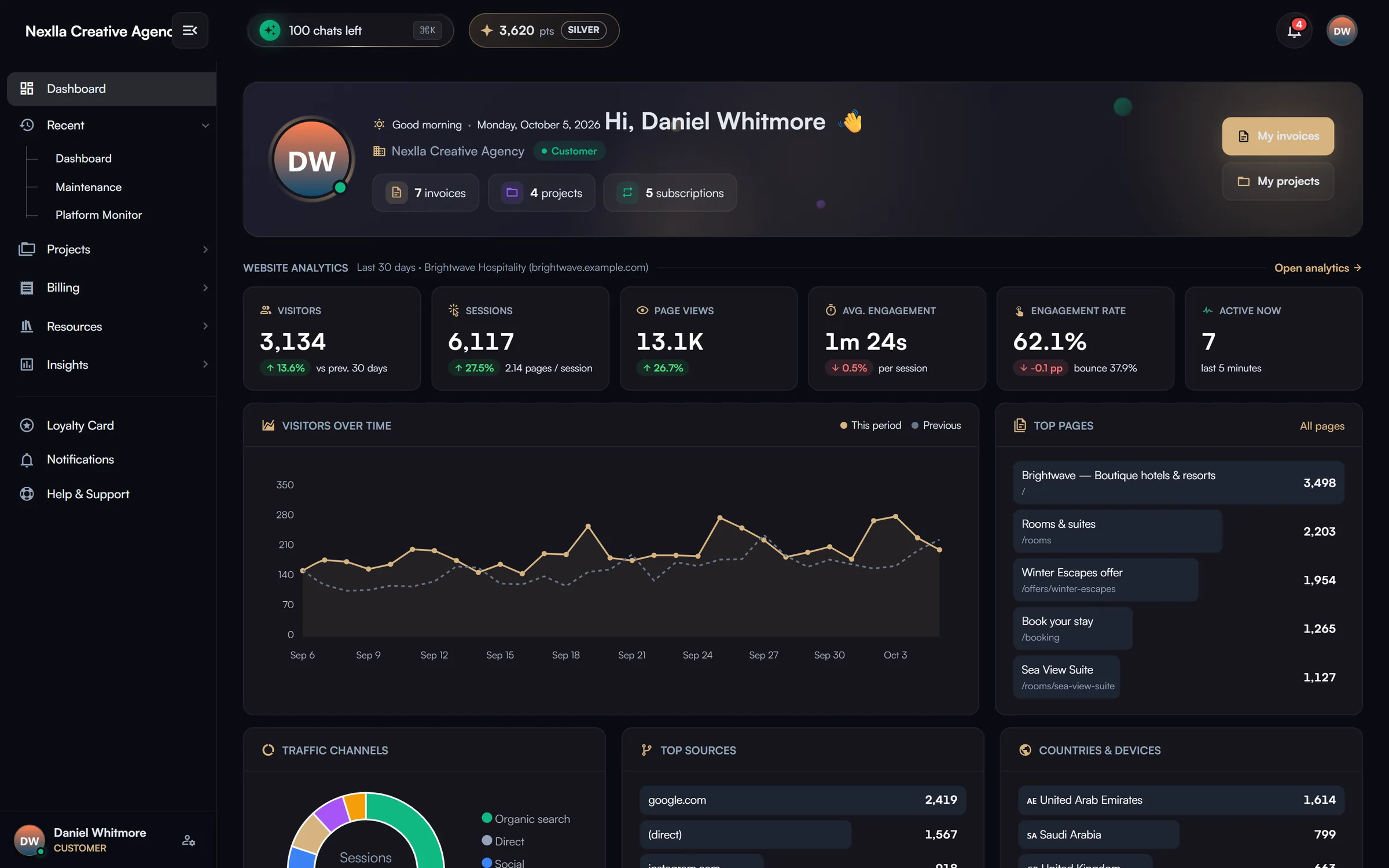Expand the Projects menu chevron
This screenshot has height=868, width=1389.
tap(205, 249)
